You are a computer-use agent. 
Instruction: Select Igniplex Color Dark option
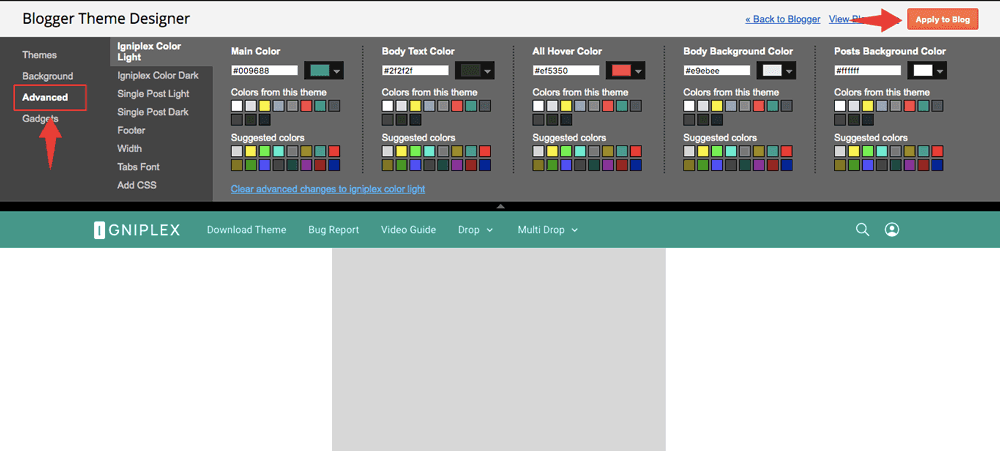(158, 75)
